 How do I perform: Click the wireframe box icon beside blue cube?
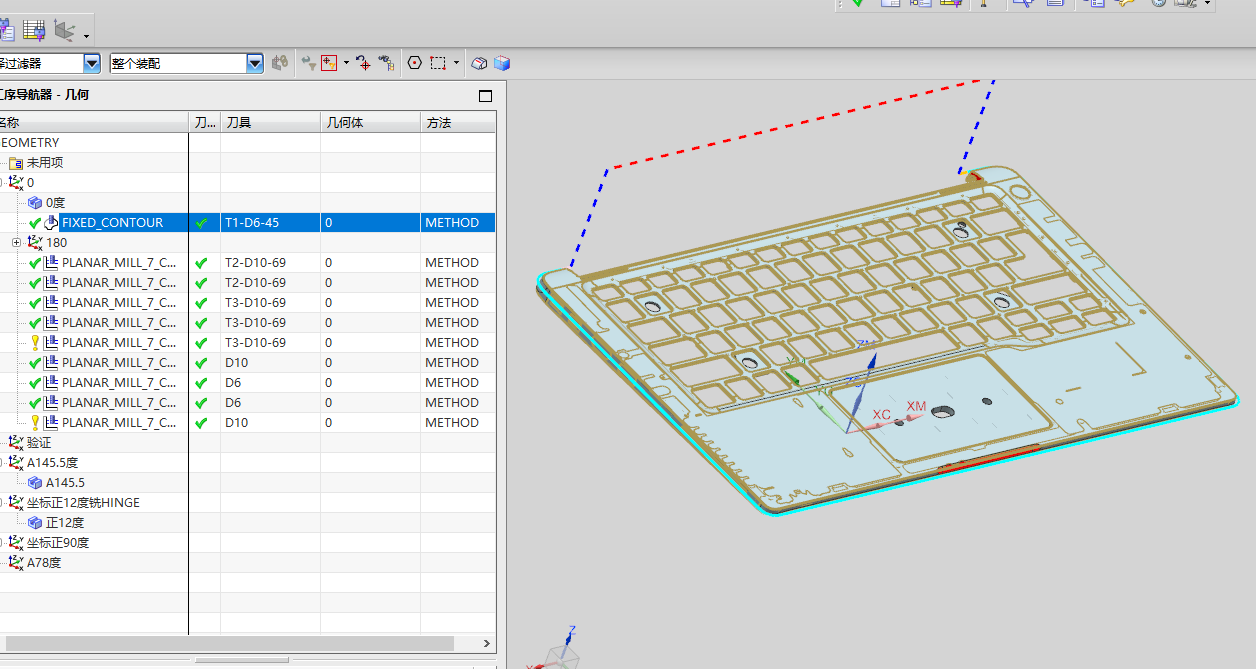pos(480,63)
